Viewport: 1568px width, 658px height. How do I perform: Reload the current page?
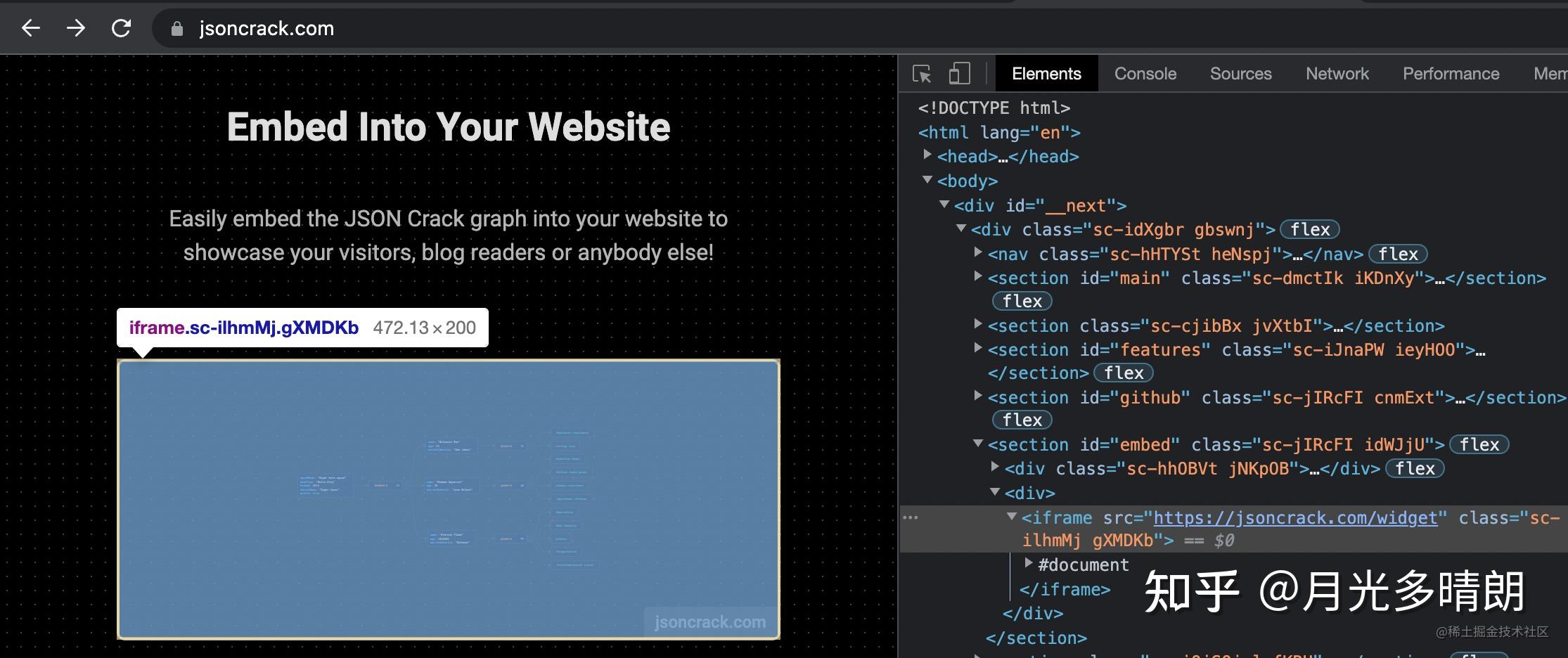(x=120, y=28)
